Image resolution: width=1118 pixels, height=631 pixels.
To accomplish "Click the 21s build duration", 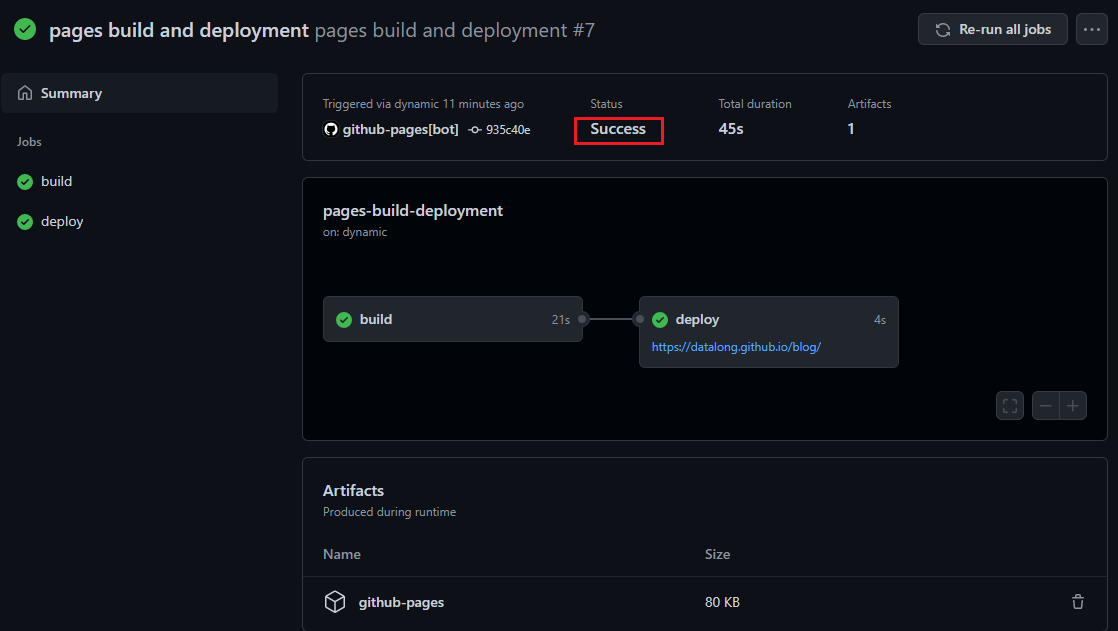I will point(560,320).
